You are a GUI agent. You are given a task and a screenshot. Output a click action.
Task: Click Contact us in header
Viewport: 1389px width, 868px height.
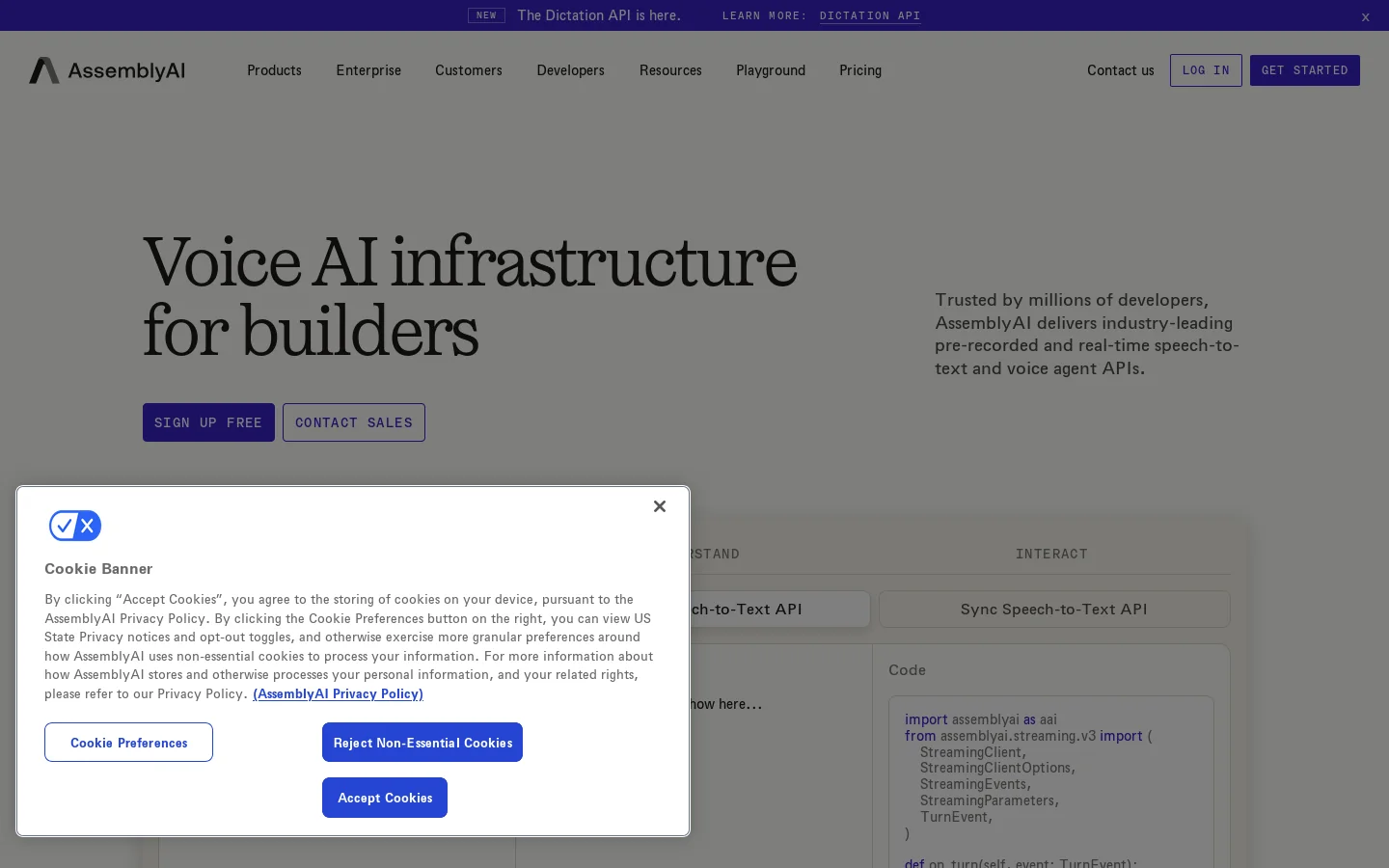[x=1121, y=70]
